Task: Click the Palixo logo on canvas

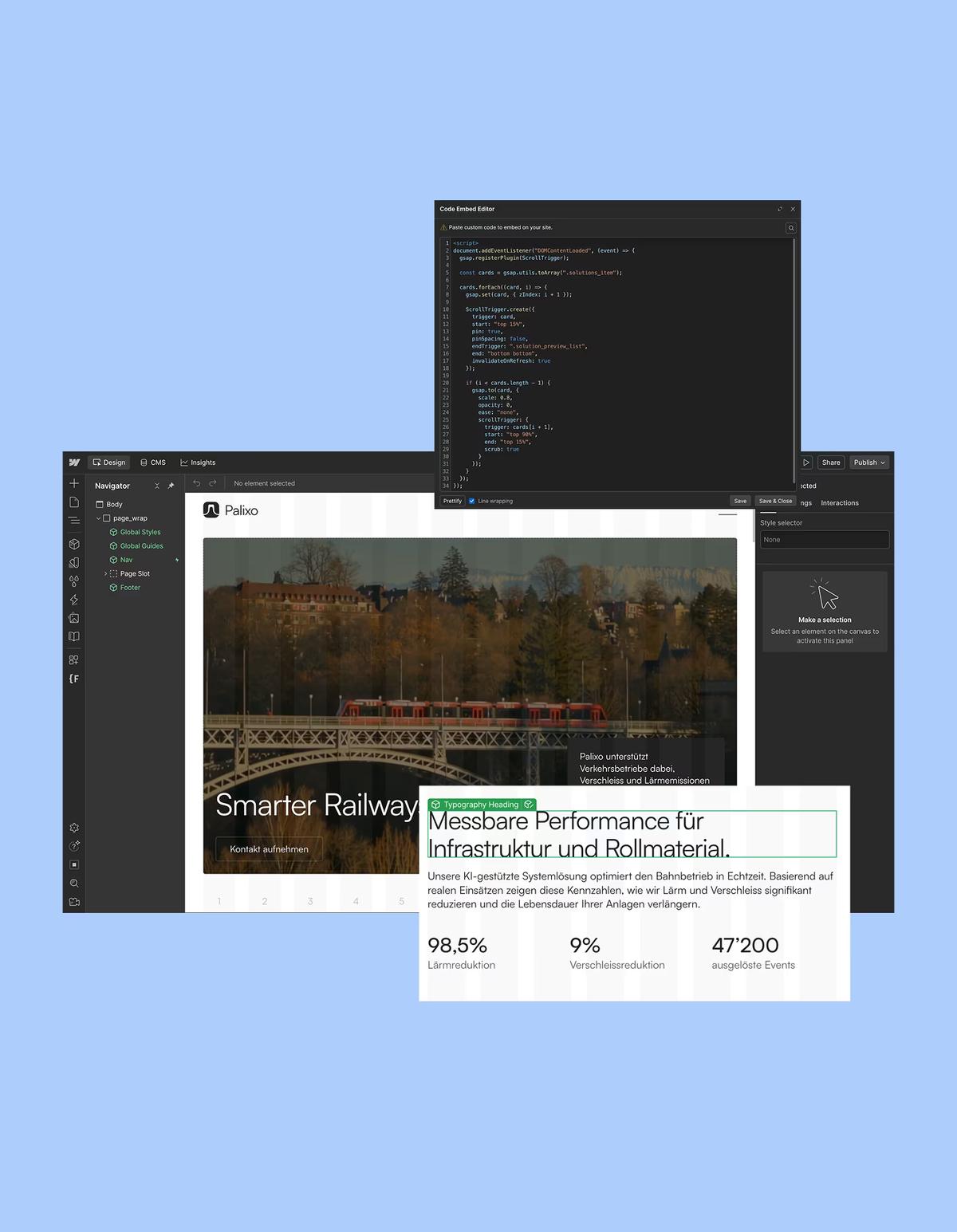Action: click(x=230, y=510)
